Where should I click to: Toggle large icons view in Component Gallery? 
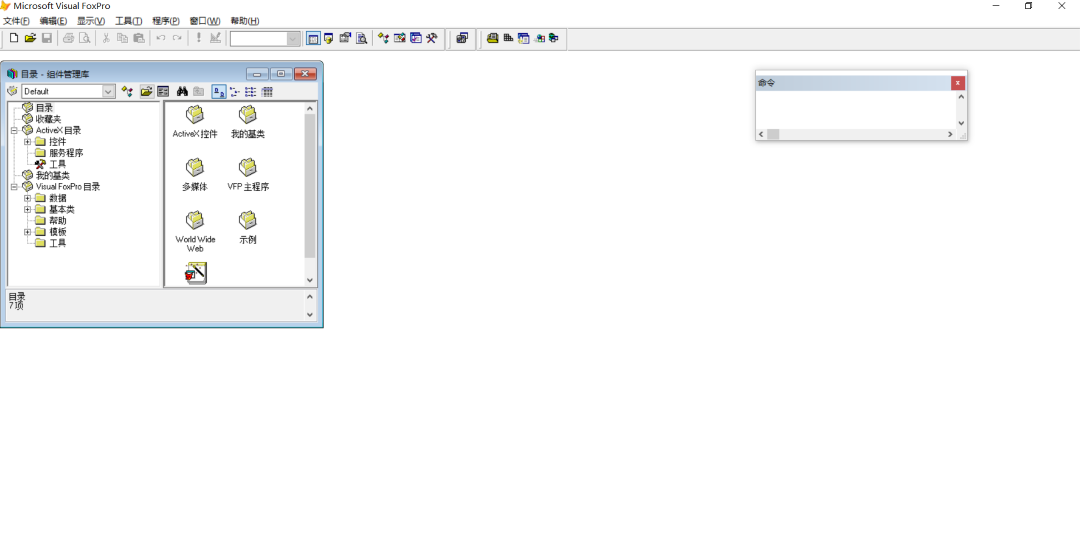coord(218,91)
